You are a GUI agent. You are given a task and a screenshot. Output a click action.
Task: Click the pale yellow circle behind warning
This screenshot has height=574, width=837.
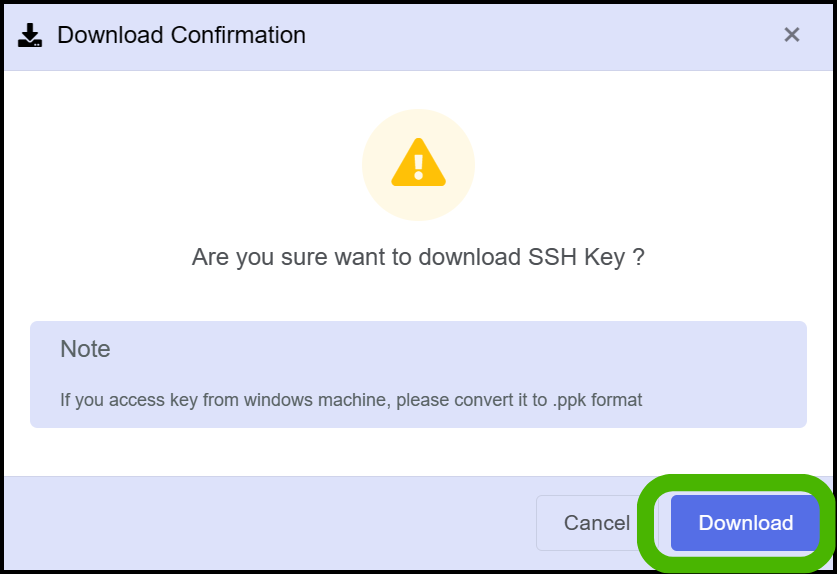coord(418,165)
